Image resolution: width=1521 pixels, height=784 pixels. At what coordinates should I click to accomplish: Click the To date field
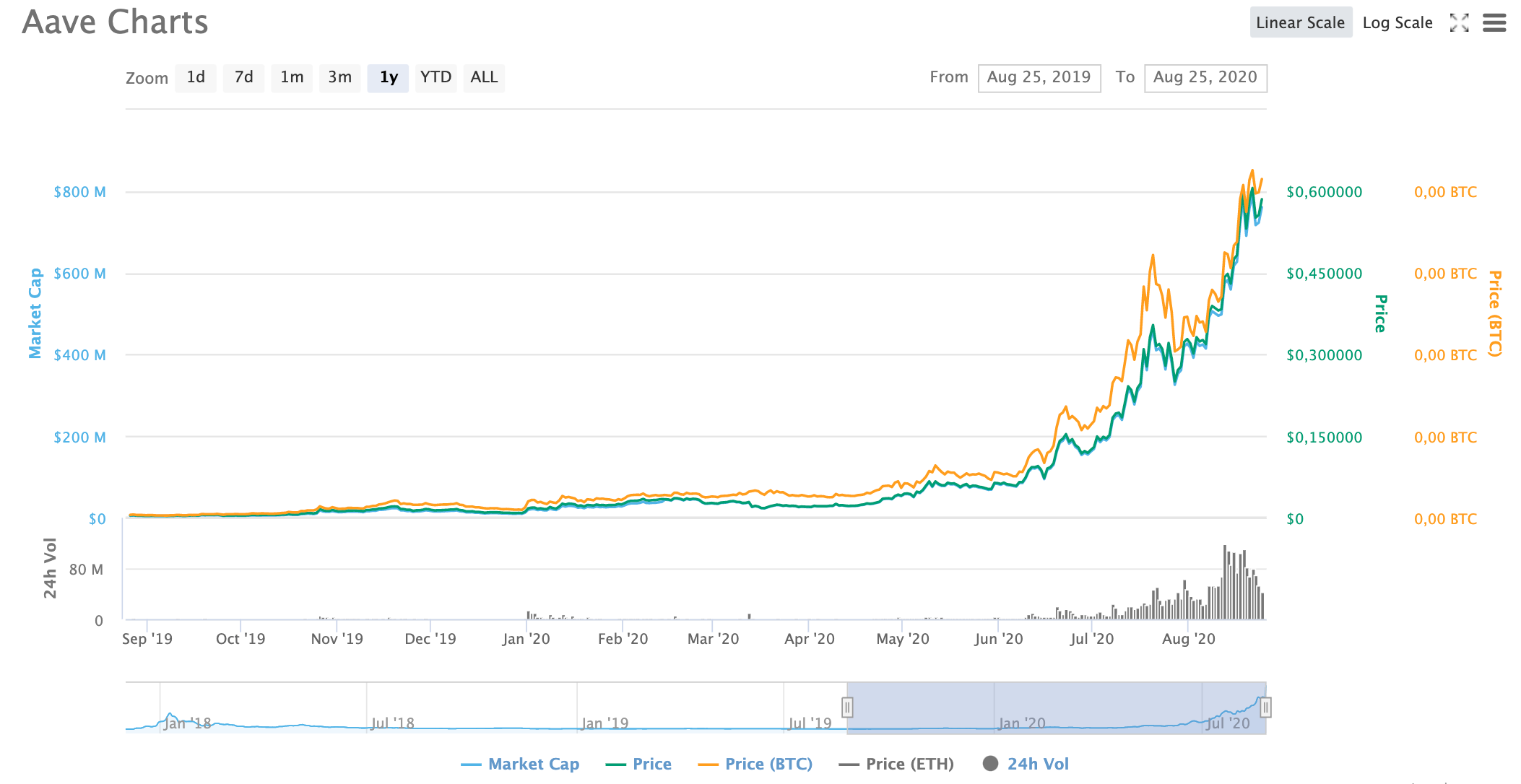[x=1205, y=77]
